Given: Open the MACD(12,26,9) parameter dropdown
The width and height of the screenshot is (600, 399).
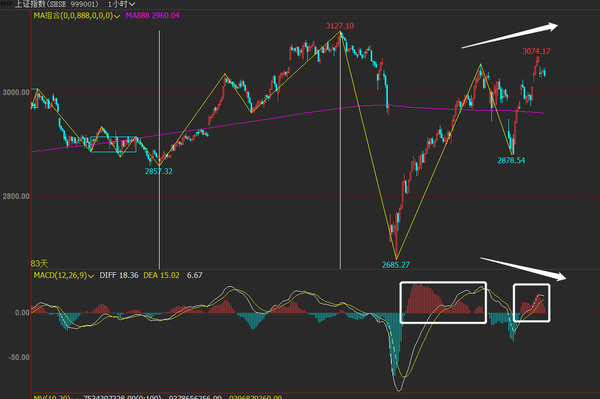Looking at the screenshot, I should (91, 276).
